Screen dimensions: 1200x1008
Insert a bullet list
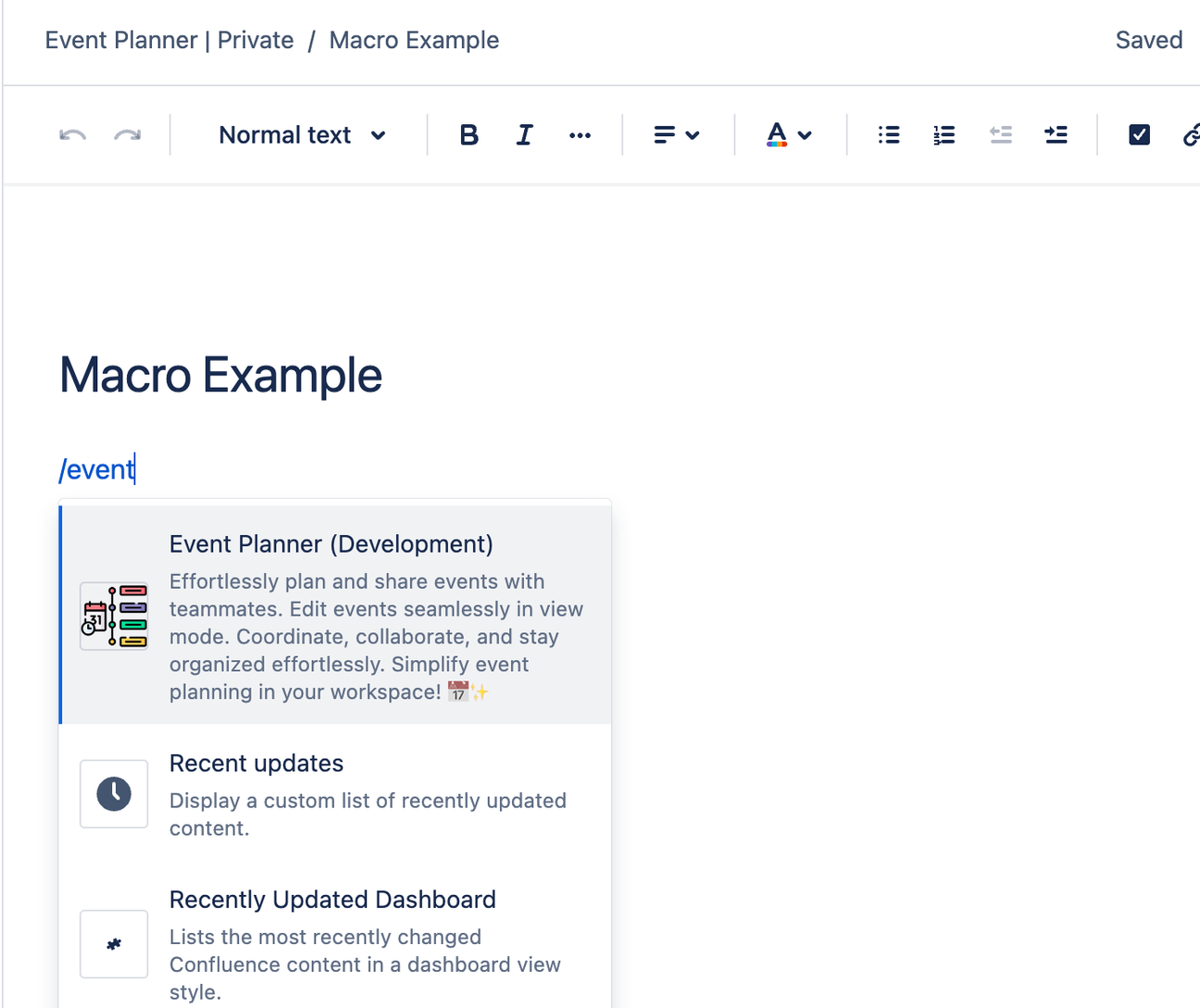click(888, 135)
